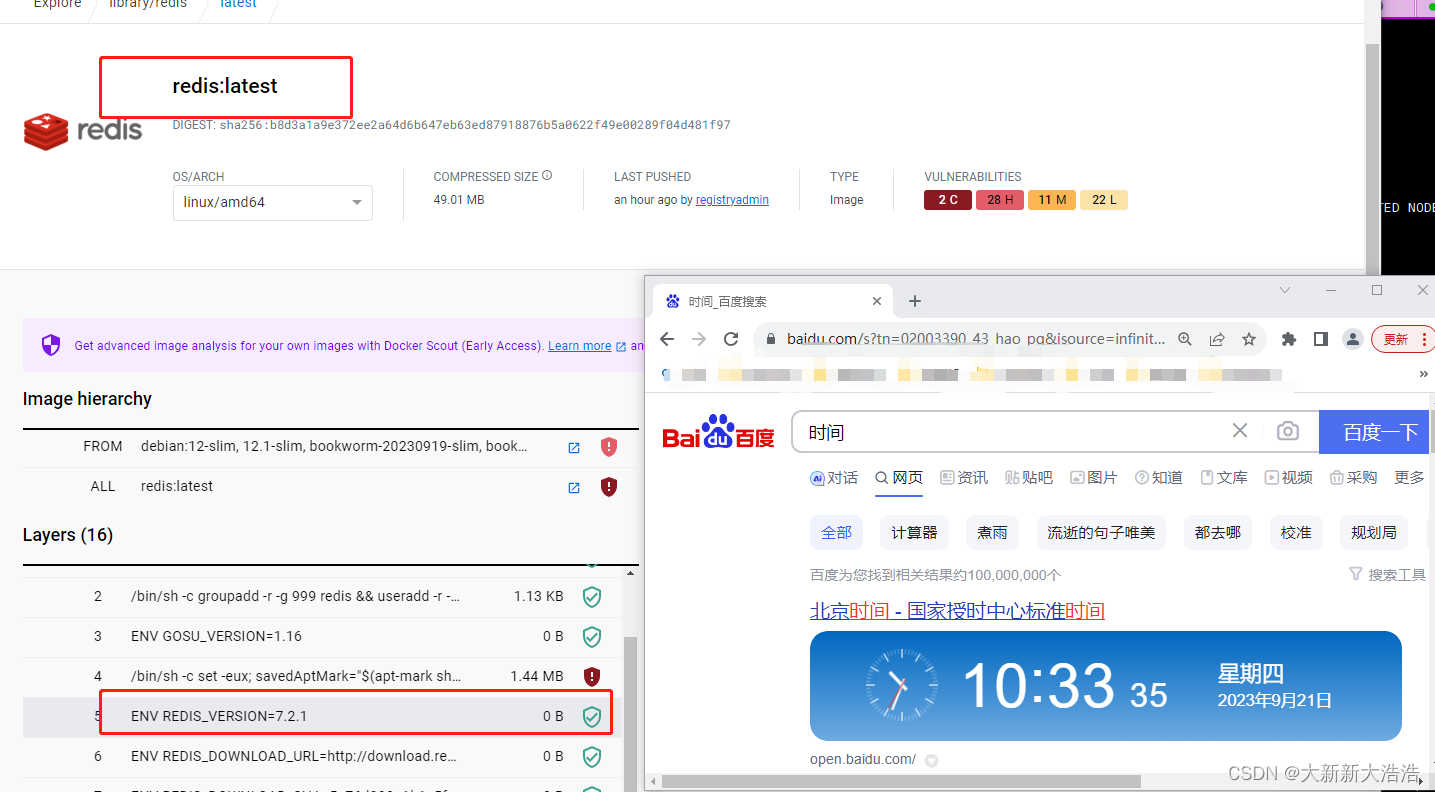Click the Docker Scout shield icon in banner

(51, 346)
